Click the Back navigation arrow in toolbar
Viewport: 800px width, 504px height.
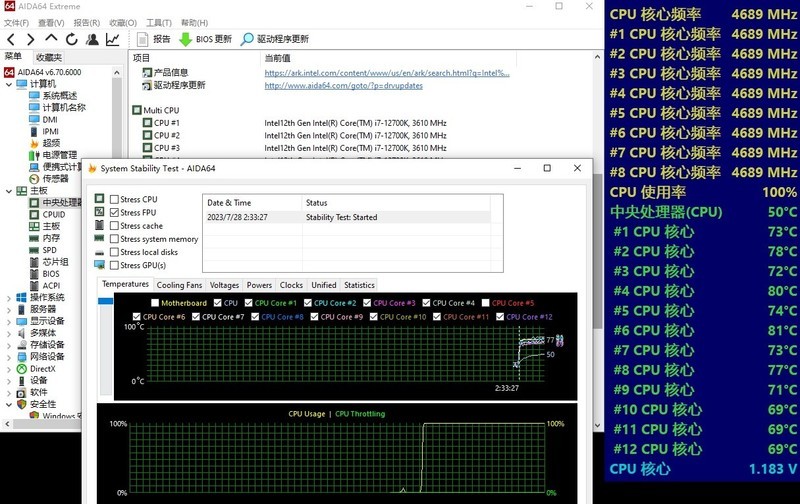(12, 39)
